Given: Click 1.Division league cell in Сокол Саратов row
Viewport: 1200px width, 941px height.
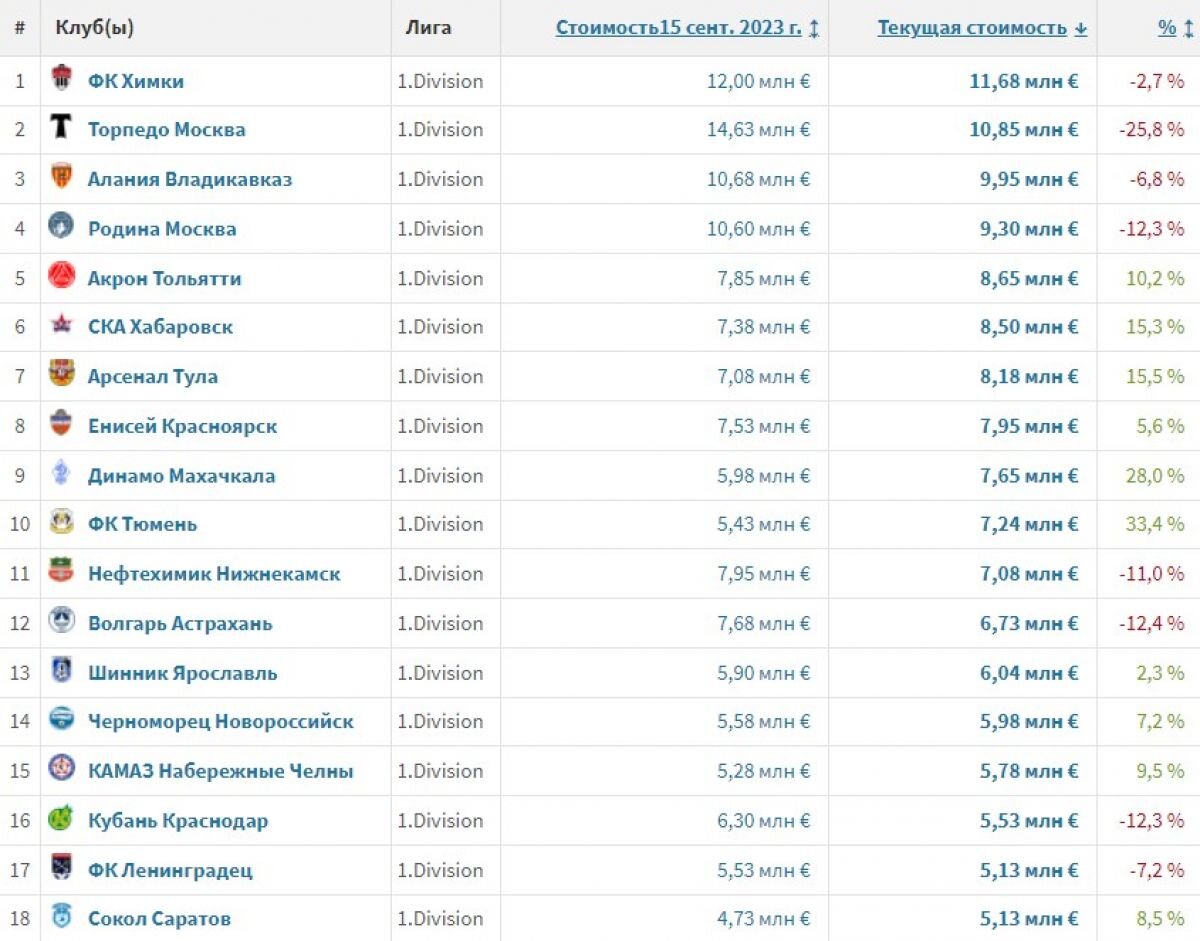Looking at the screenshot, I should 440,918.
